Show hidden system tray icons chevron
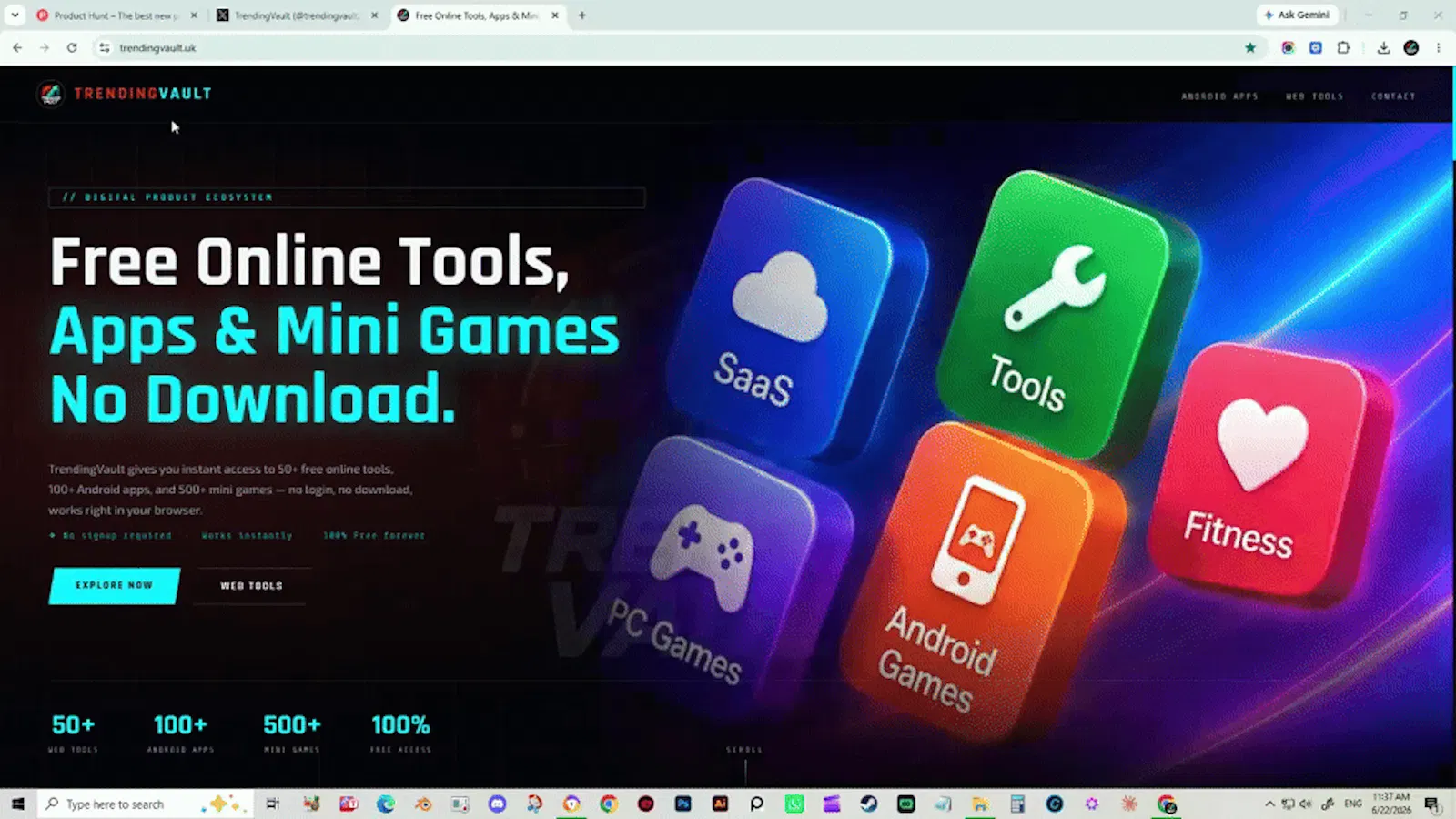The height and width of the screenshot is (819, 1456). click(x=1269, y=804)
